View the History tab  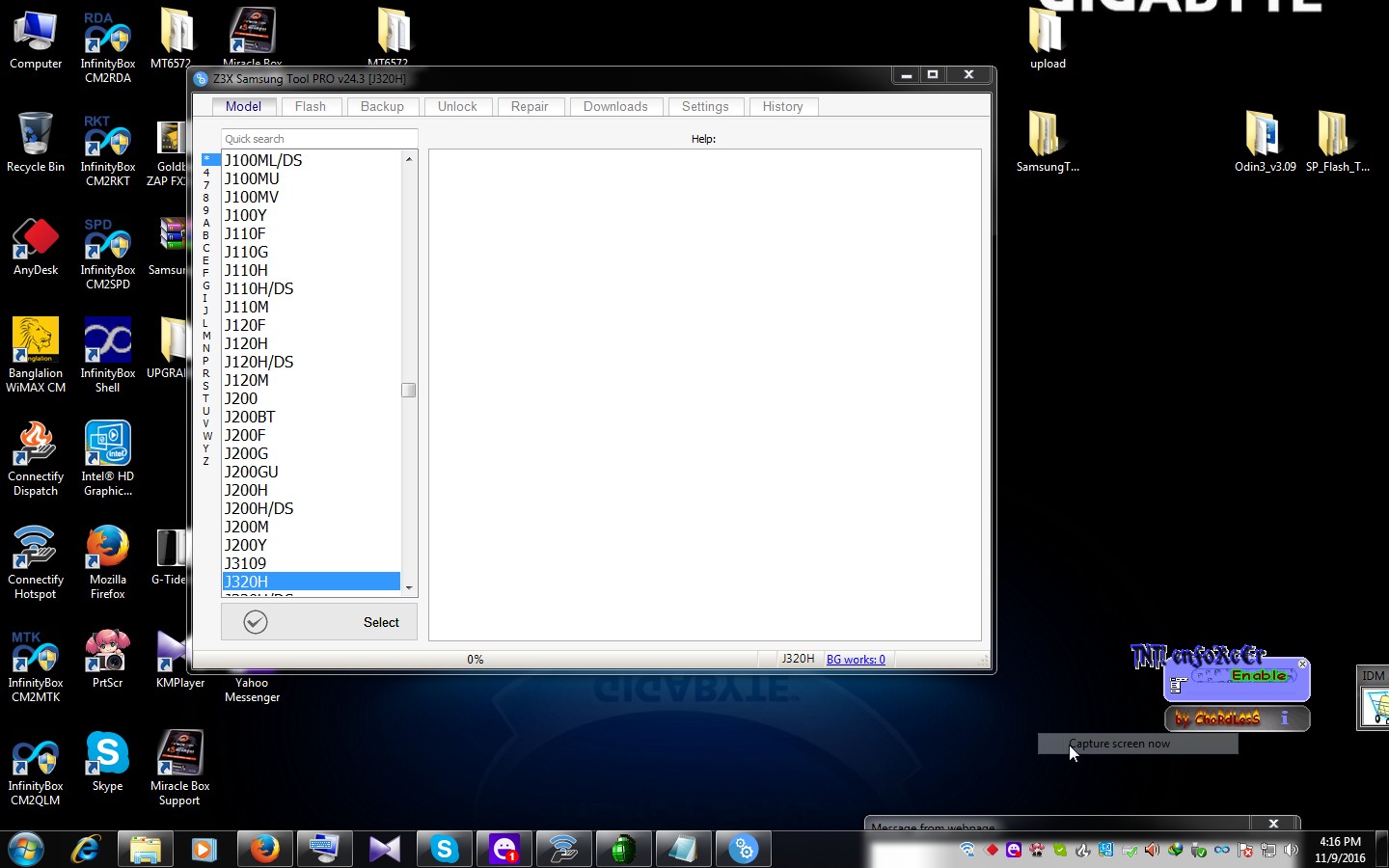[782, 106]
